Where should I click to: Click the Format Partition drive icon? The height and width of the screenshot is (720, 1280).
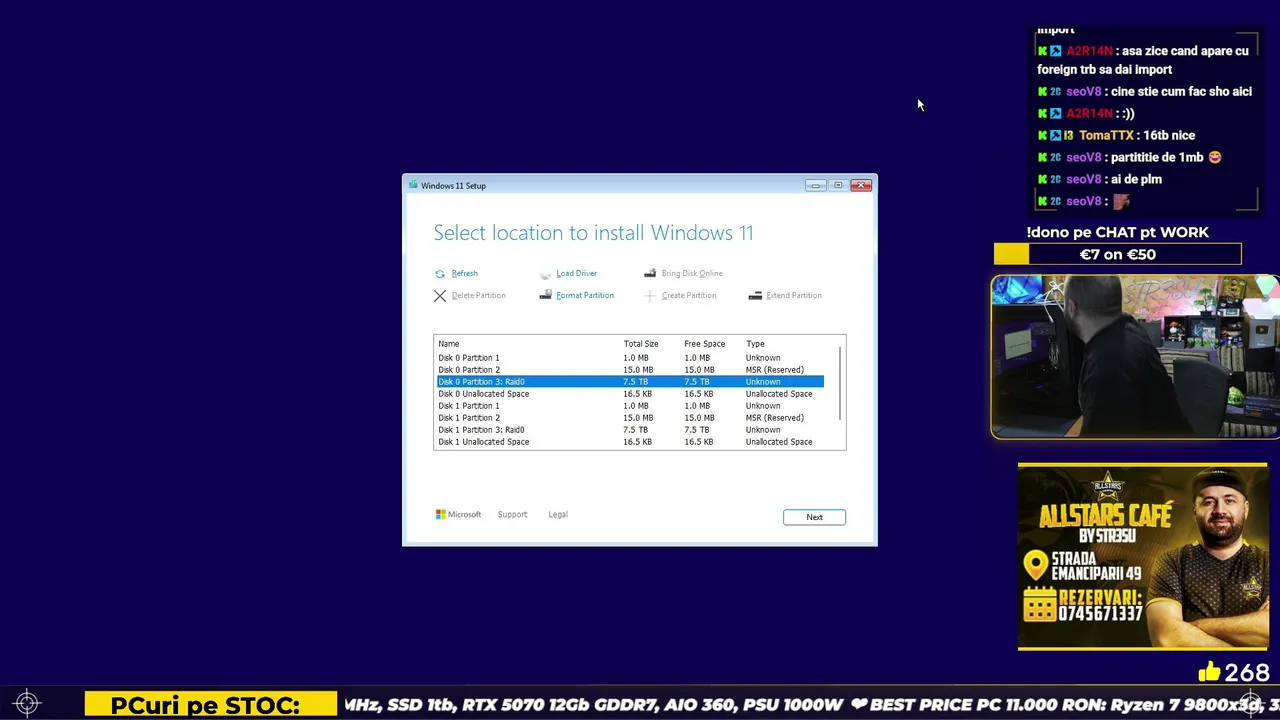pyautogui.click(x=545, y=296)
